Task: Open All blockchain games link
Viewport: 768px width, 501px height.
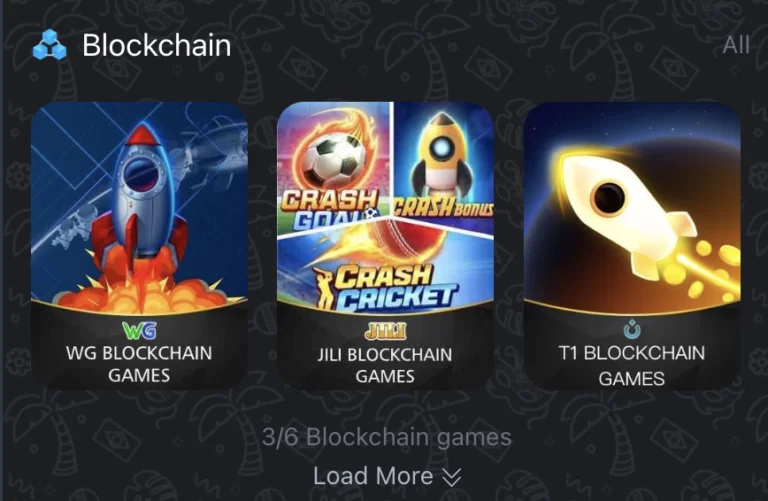Action: tap(736, 45)
